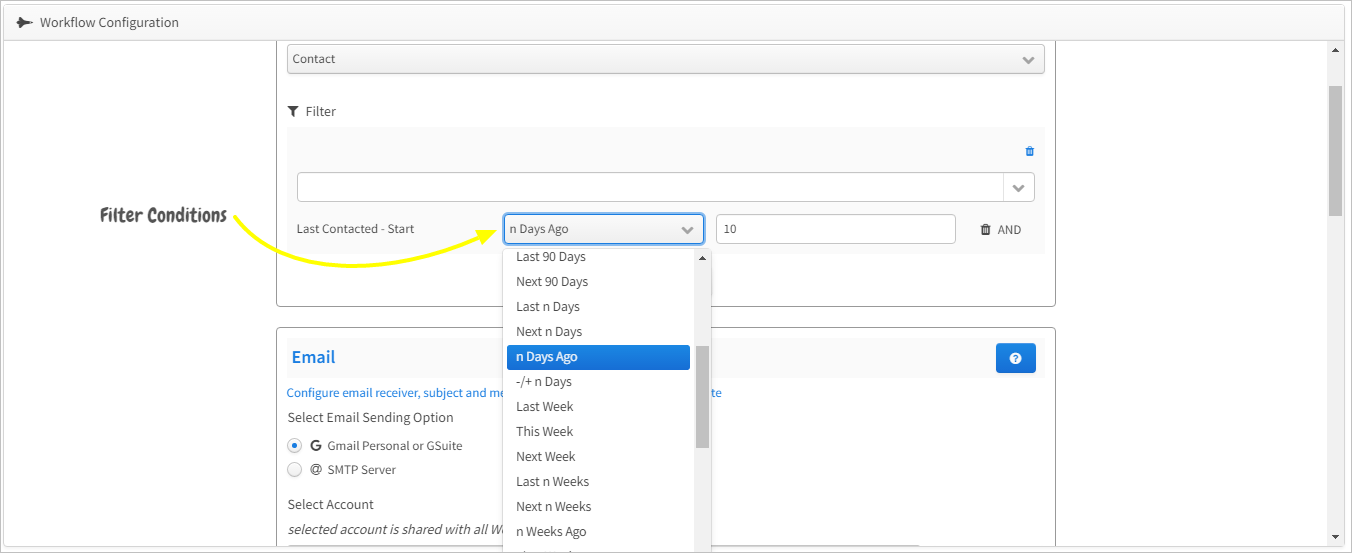Choose -/+ n Days option

coord(598,382)
